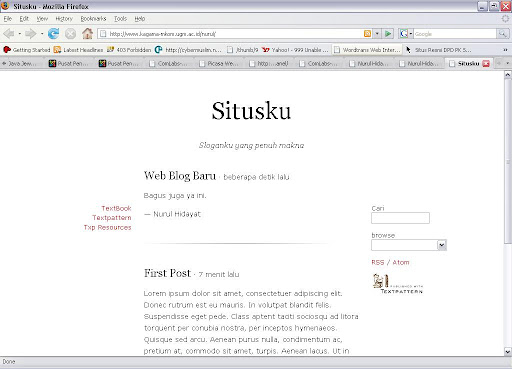The image size is (512, 369).
Task: Open the Latest Headlines feed bookmark
Action: [78, 50]
